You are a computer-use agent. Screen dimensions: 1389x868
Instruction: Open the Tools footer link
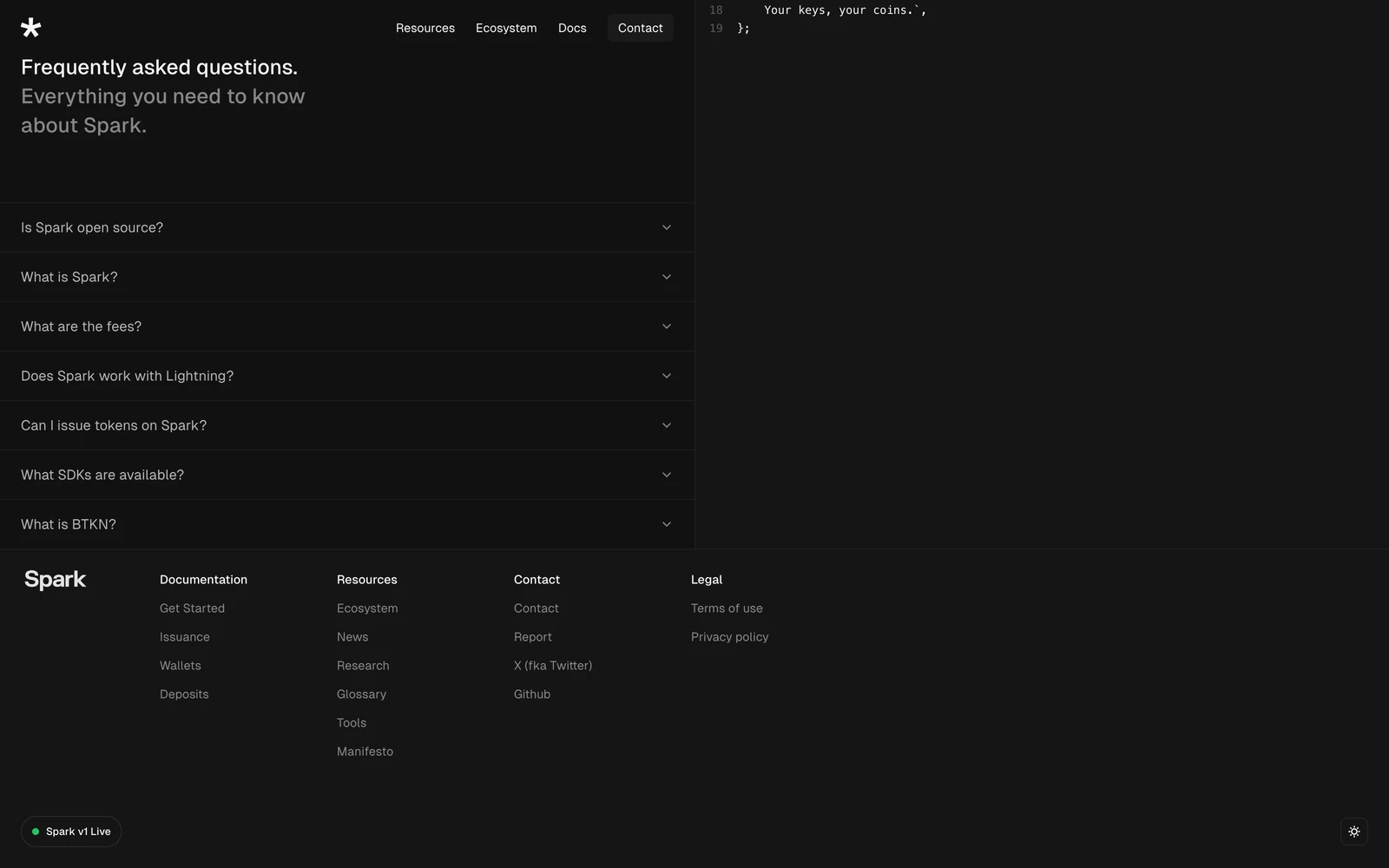point(352,723)
